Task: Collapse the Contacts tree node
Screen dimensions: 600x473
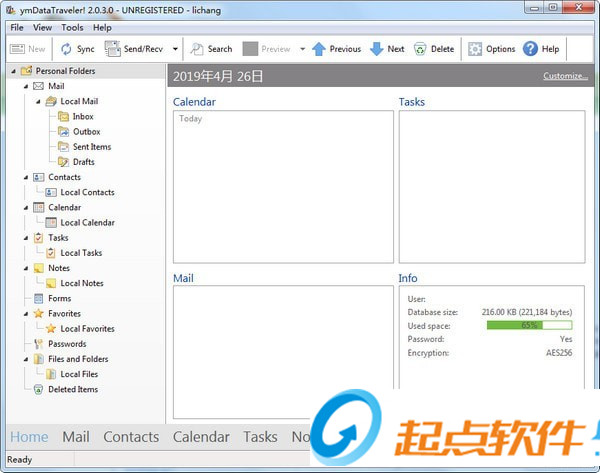Action: pos(26,178)
